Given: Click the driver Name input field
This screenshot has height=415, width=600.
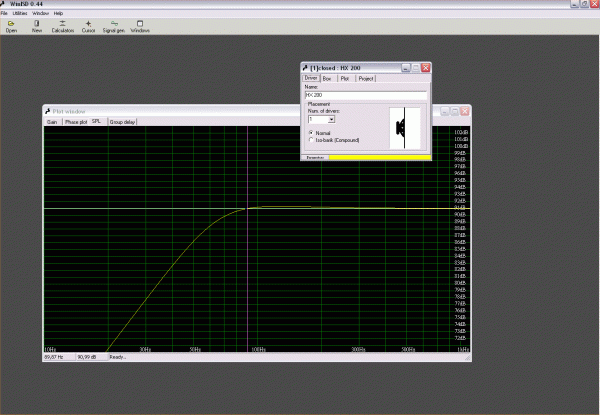Looking at the screenshot, I should point(365,95).
